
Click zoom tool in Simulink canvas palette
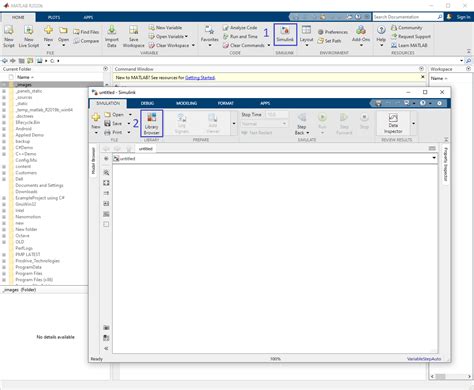pos(106,173)
